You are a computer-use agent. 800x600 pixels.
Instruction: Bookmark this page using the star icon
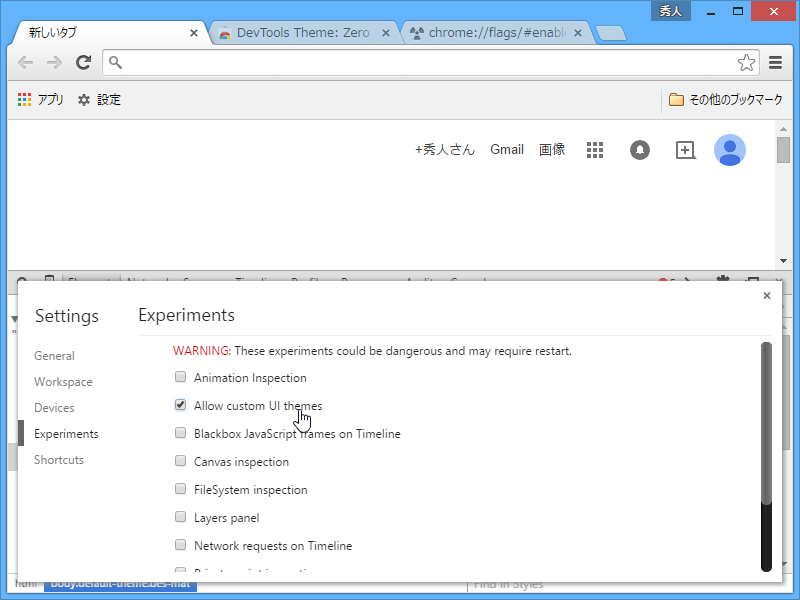click(746, 62)
